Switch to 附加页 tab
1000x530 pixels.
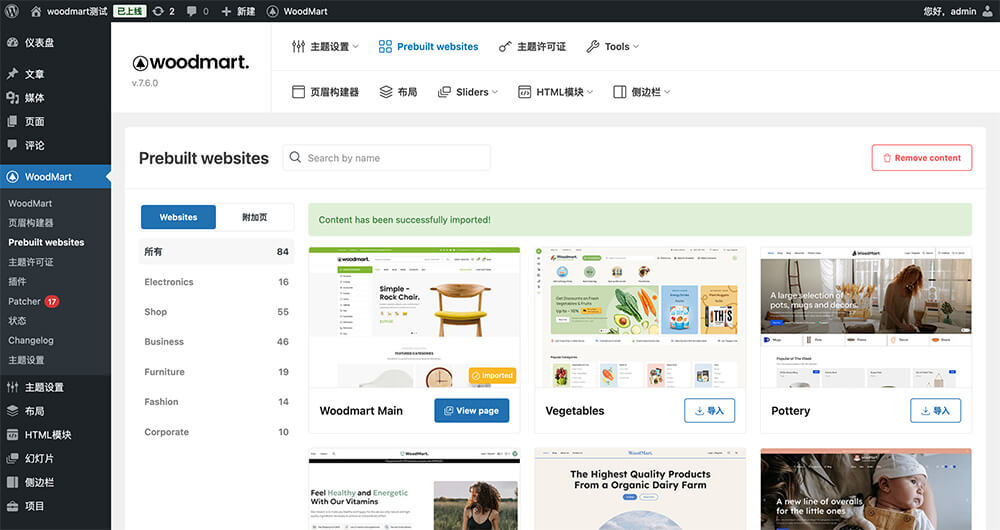[254, 217]
